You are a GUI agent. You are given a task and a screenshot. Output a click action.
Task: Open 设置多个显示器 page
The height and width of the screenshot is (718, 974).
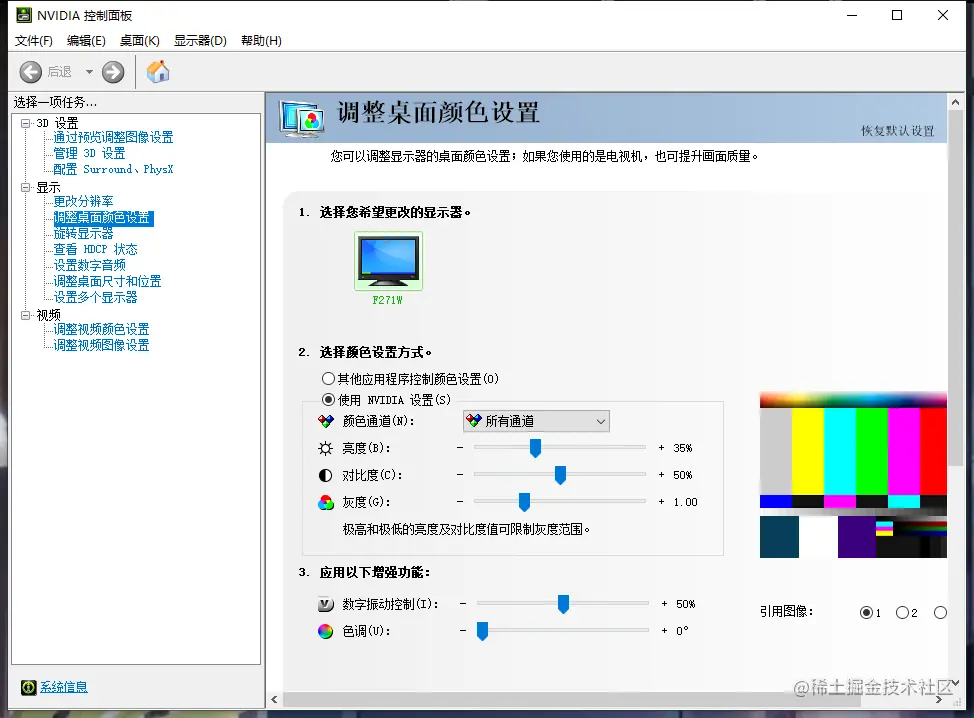click(95, 298)
